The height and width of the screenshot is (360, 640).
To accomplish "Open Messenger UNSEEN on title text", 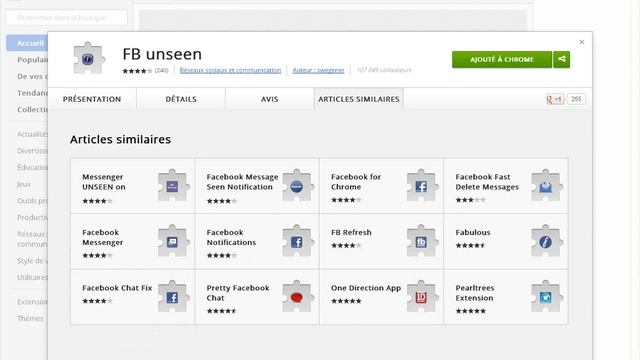I will [x=104, y=182].
